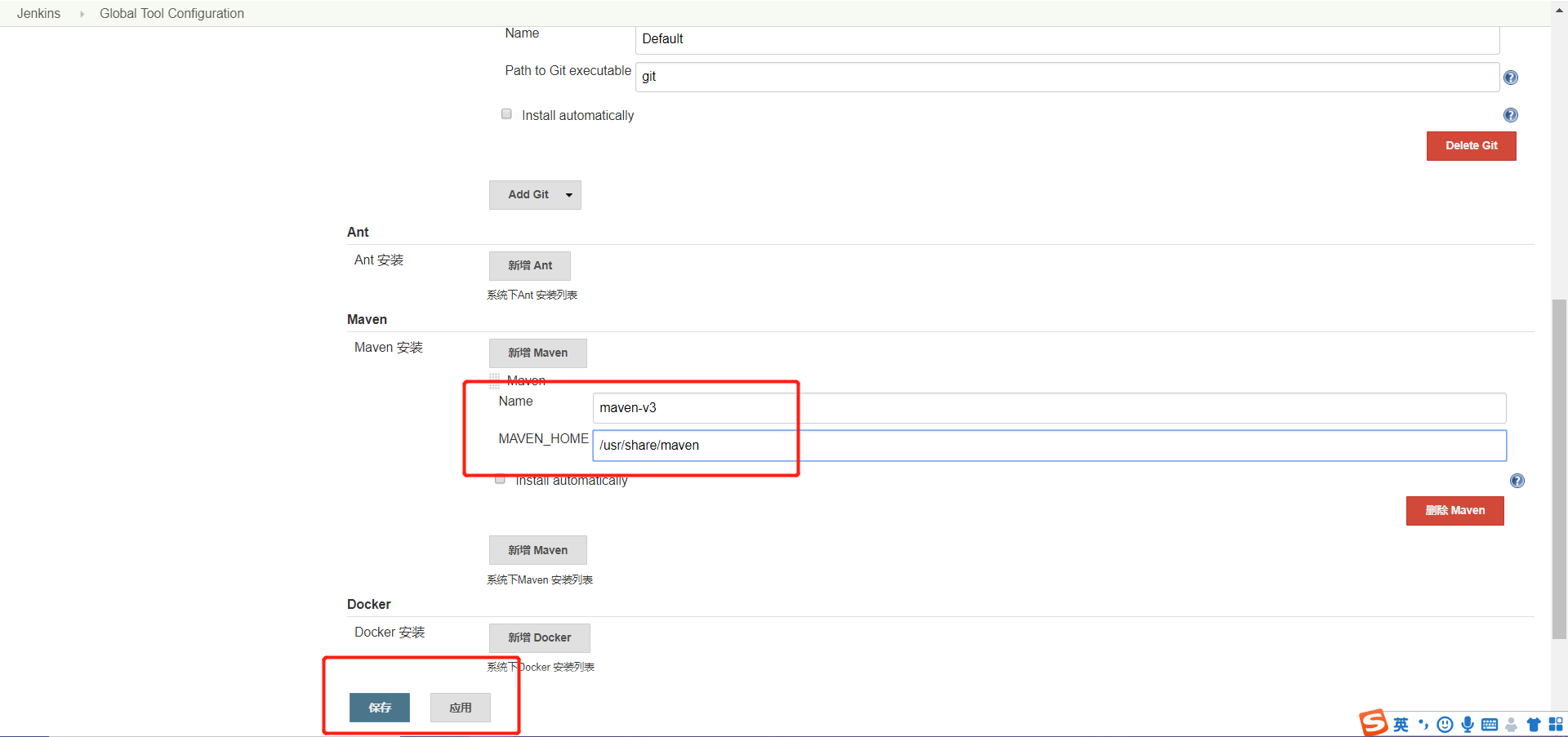
Task: Toggle Git Install automatically checkbox
Action: click(506, 114)
